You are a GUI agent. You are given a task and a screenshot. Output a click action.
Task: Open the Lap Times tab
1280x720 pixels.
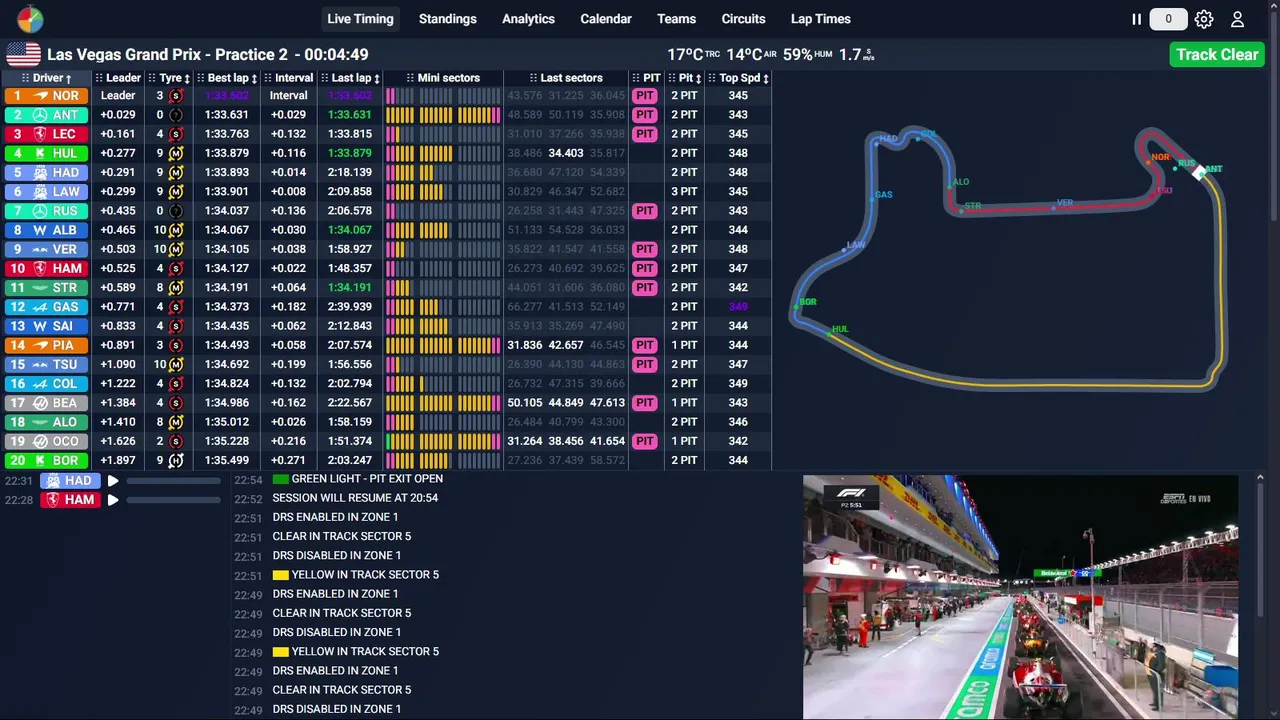click(x=820, y=19)
